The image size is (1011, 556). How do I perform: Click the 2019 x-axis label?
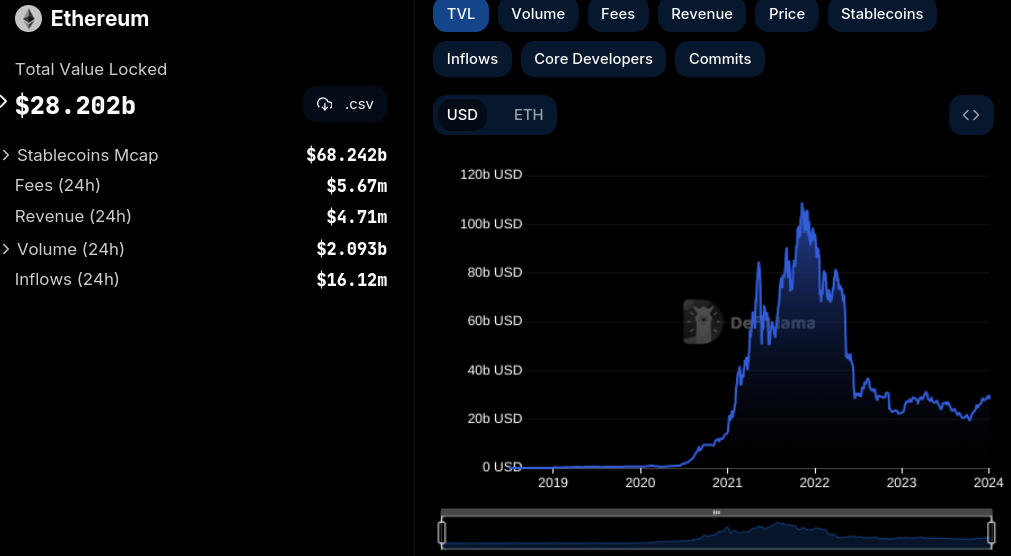(x=553, y=482)
